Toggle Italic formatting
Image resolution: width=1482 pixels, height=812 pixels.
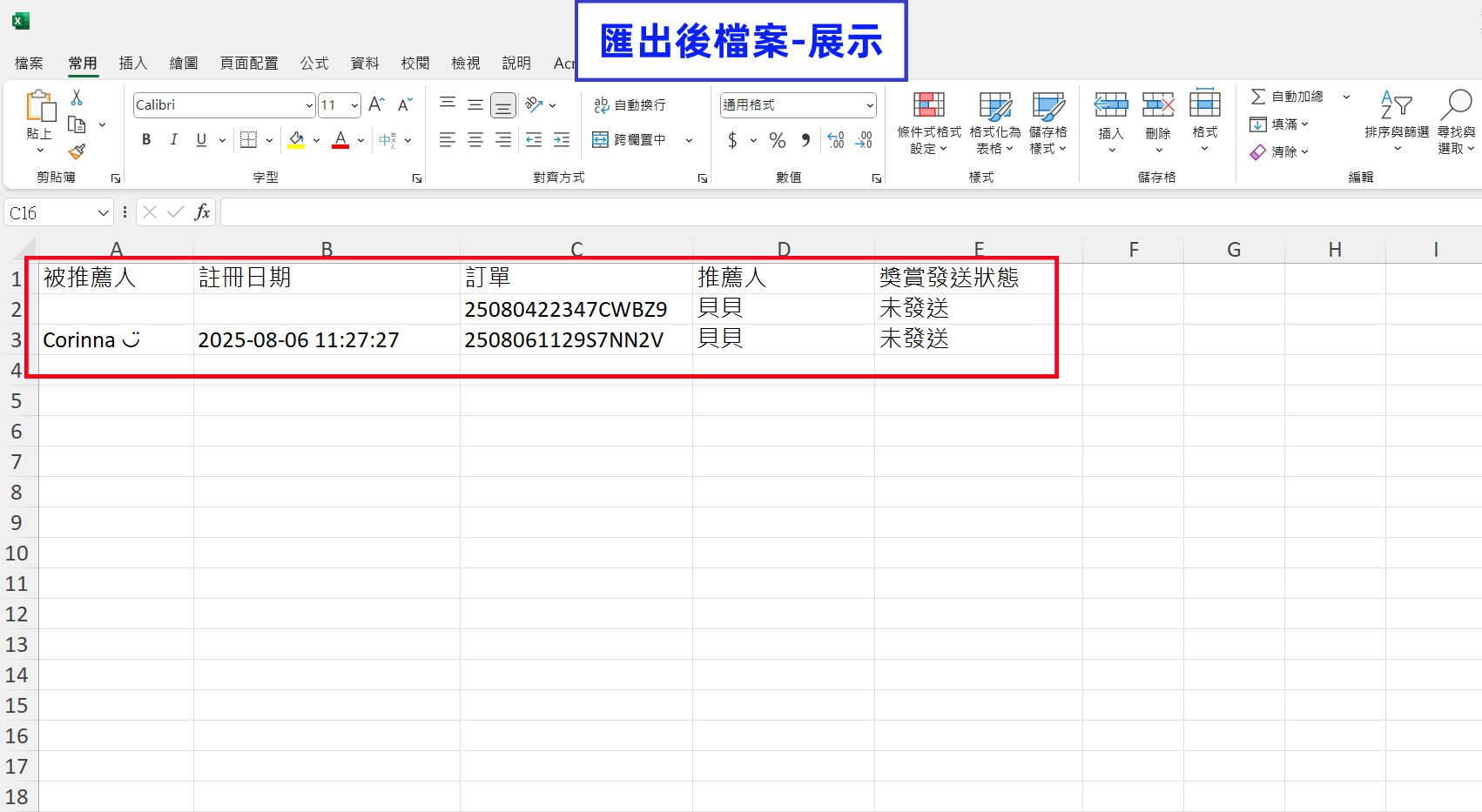[174, 139]
